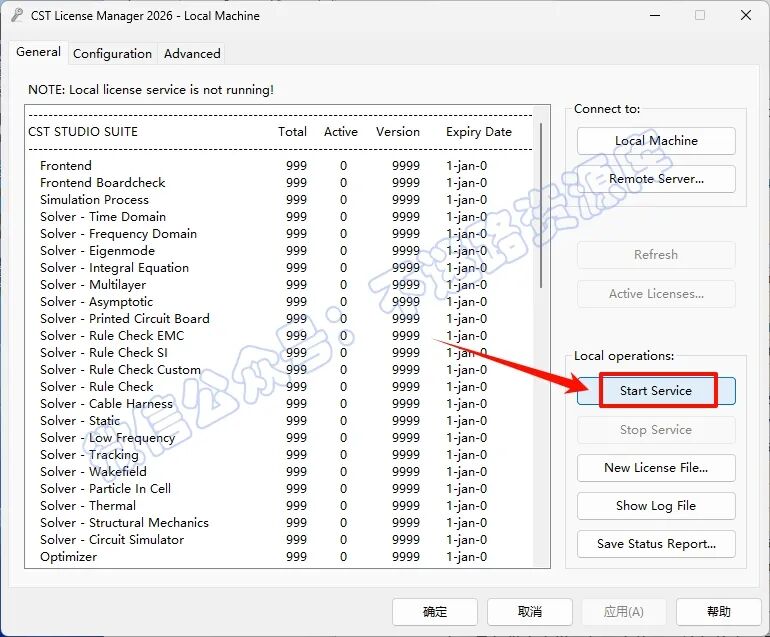The width and height of the screenshot is (770, 637).
Task: Open the Advanced tab
Action: (192, 54)
